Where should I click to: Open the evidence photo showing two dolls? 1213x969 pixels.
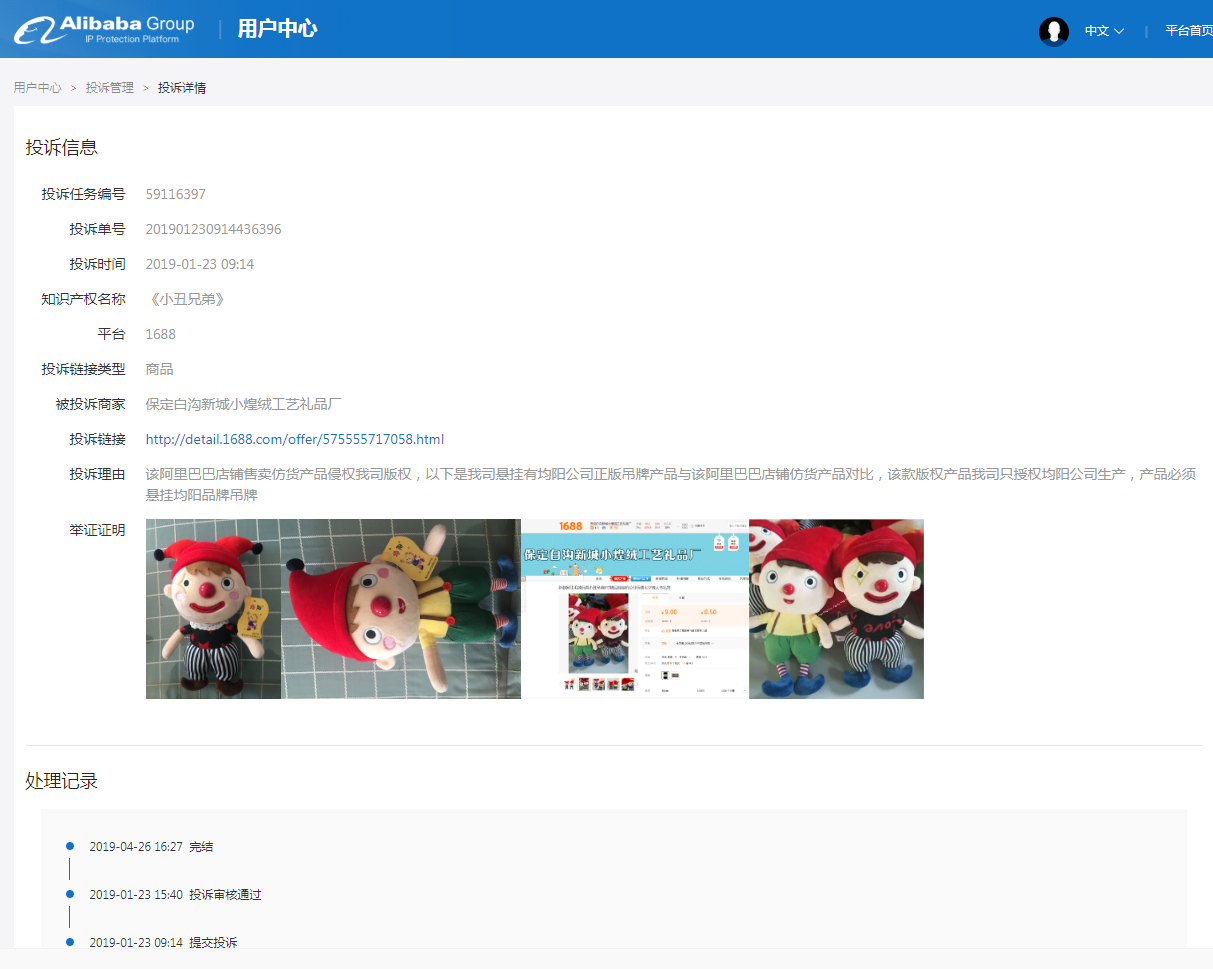pos(836,609)
